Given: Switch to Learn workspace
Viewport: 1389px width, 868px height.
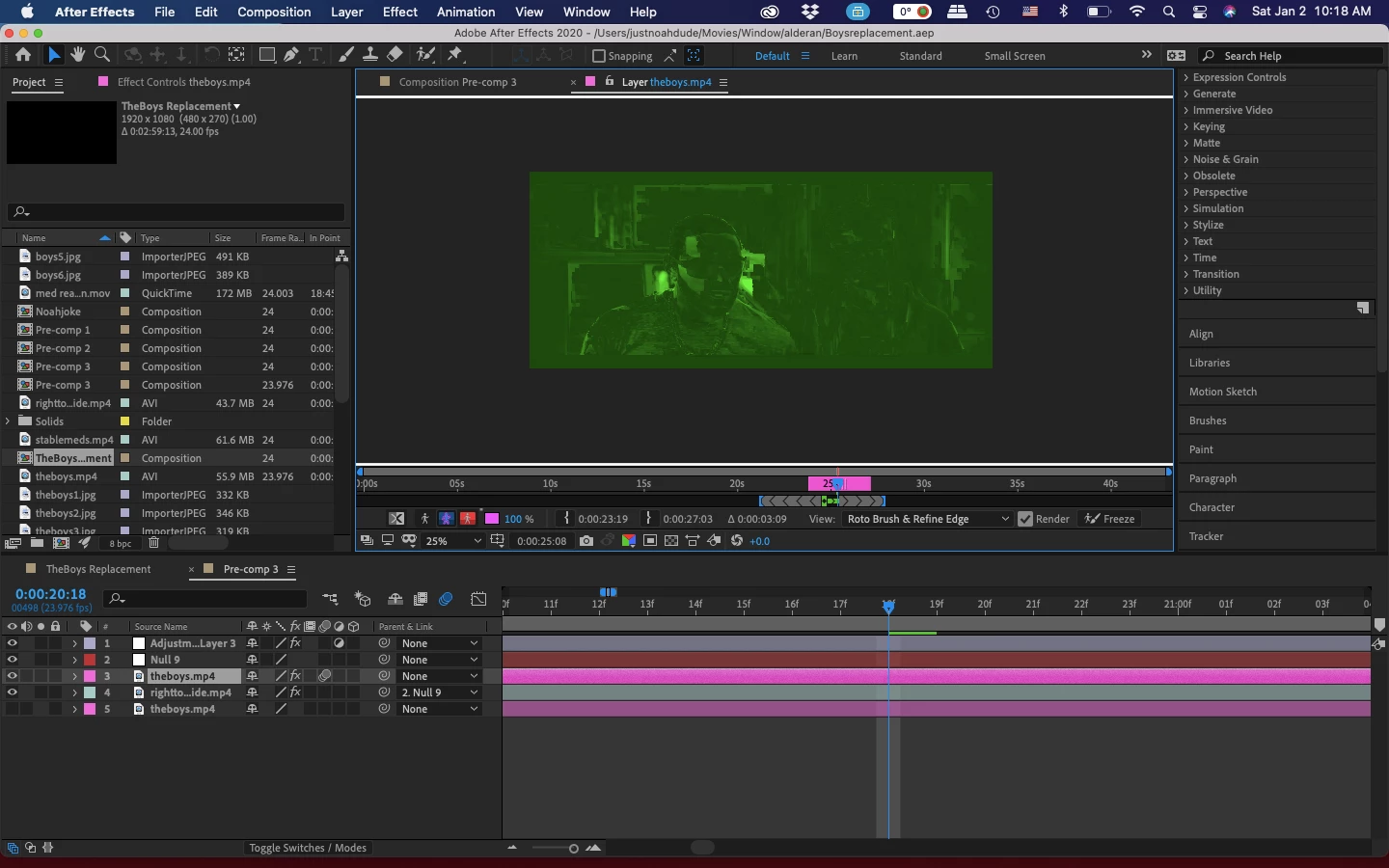Looking at the screenshot, I should 844,56.
